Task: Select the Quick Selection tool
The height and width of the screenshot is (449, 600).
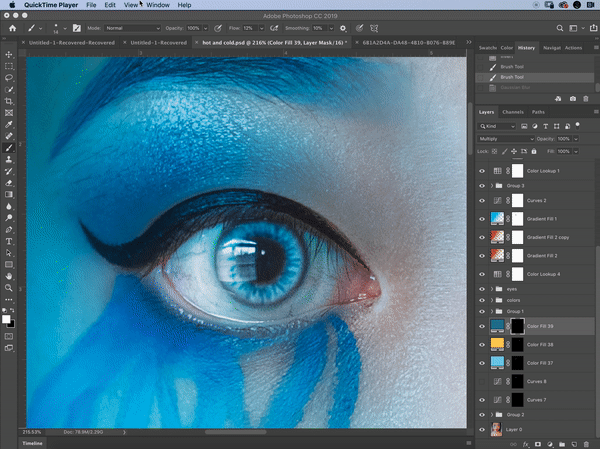Action: click(9, 90)
